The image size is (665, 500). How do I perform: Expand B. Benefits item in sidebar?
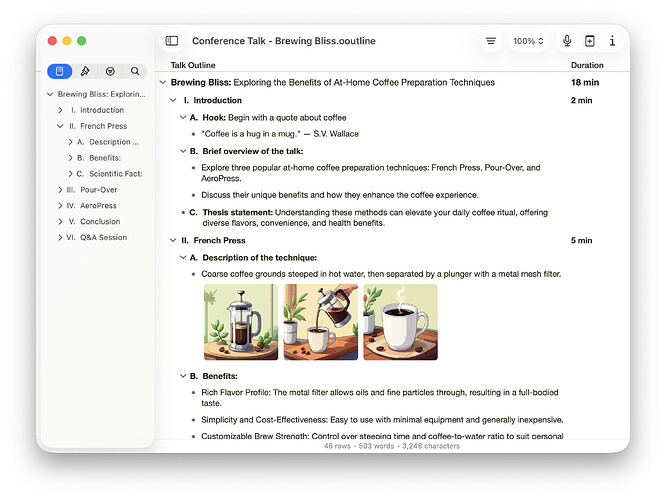click(x=70, y=158)
